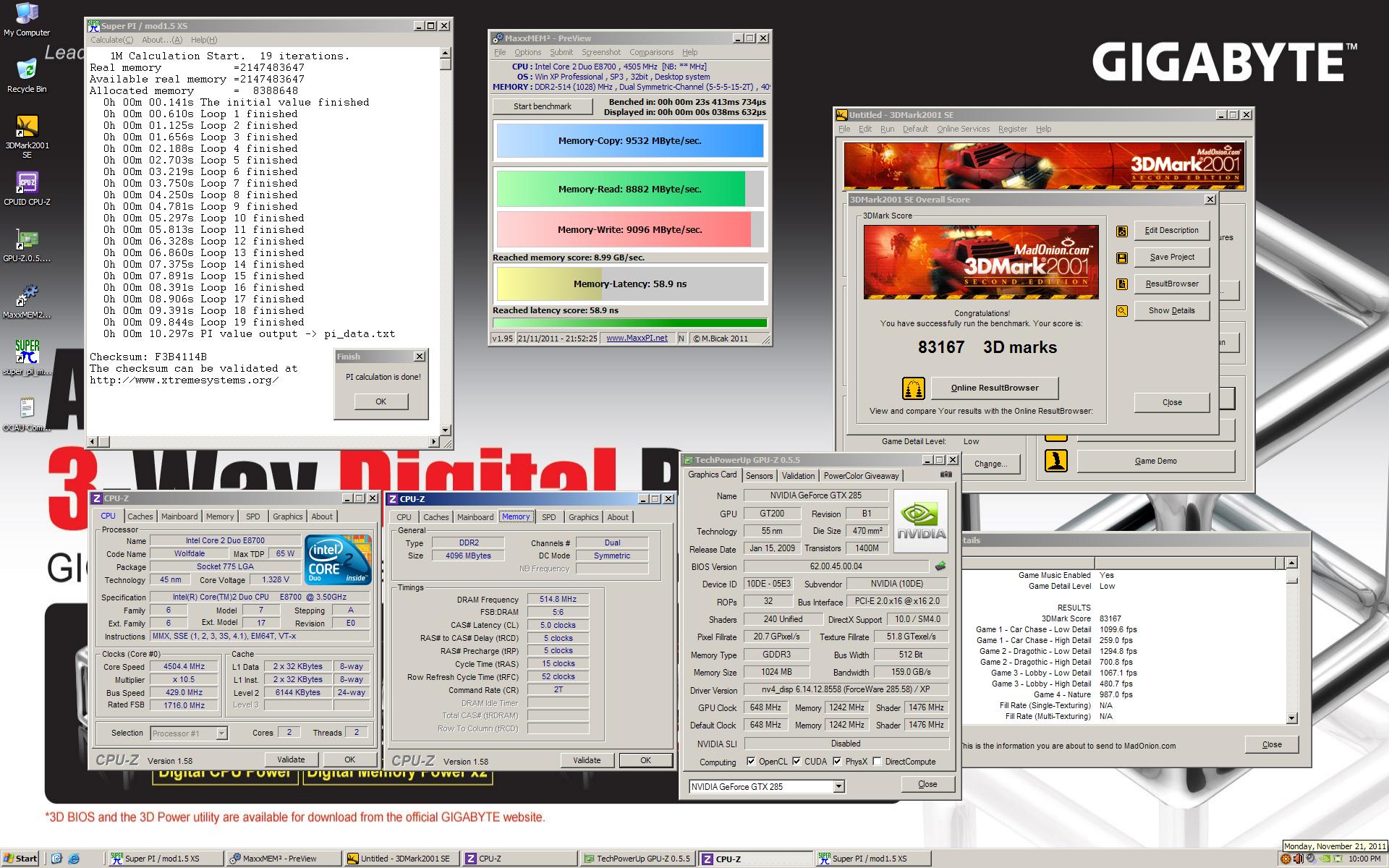Screen dimensions: 1389x868
Task: Click NVIDIA logo in GPU-Z
Action: (921, 522)
